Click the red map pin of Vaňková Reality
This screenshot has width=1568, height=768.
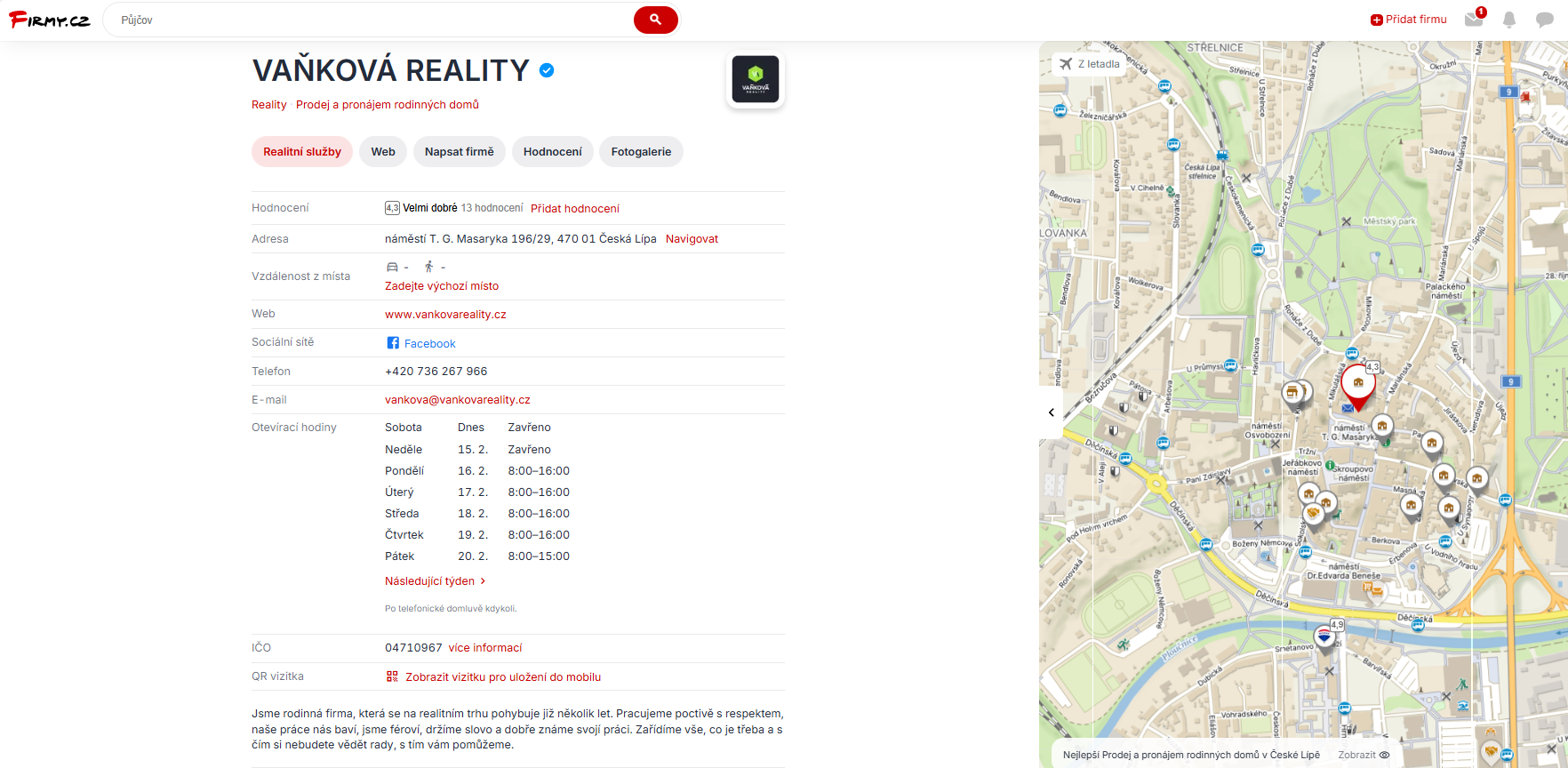coord(1358,385)
